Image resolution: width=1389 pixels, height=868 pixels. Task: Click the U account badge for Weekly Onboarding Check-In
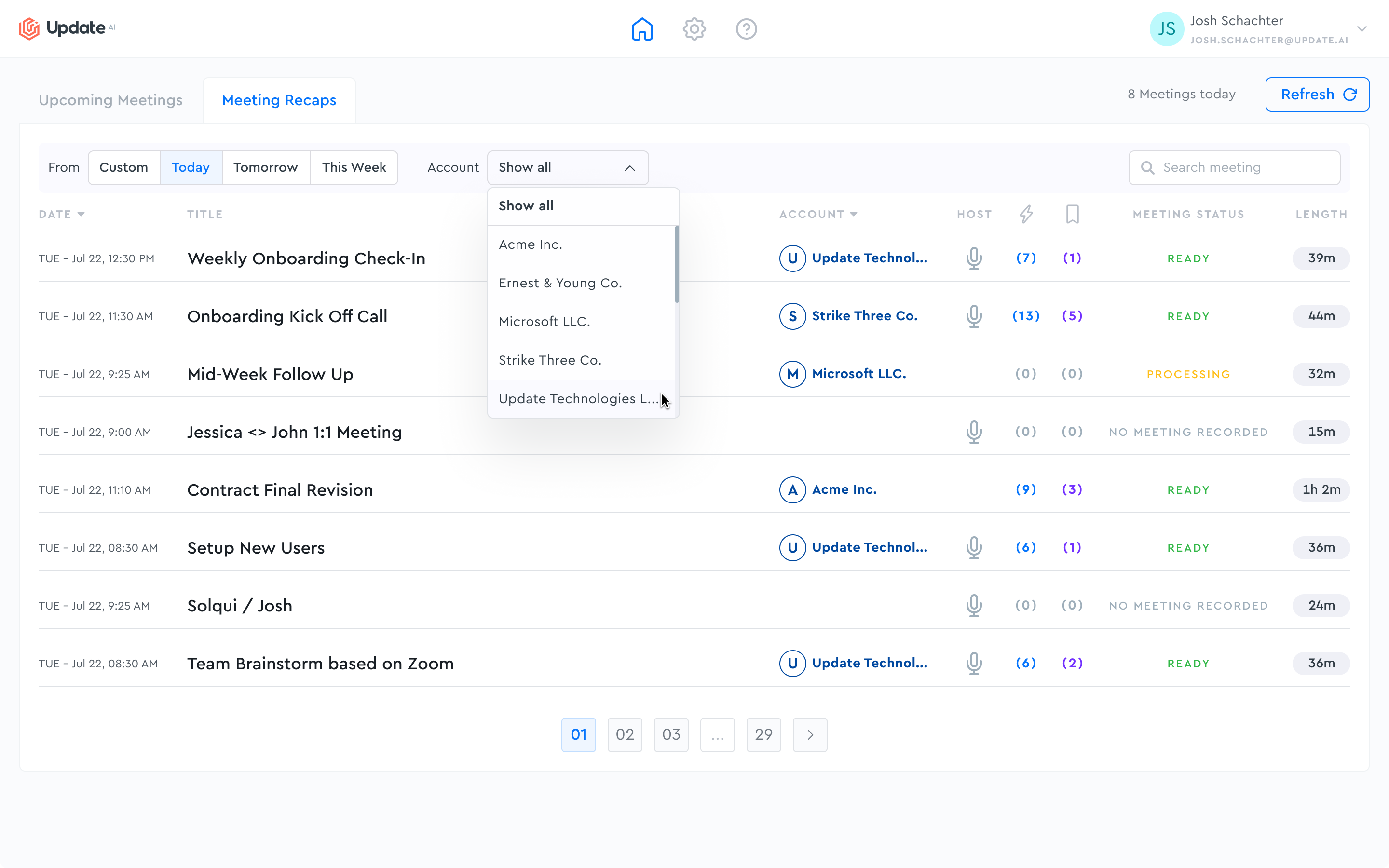click(x=793, y=258)
